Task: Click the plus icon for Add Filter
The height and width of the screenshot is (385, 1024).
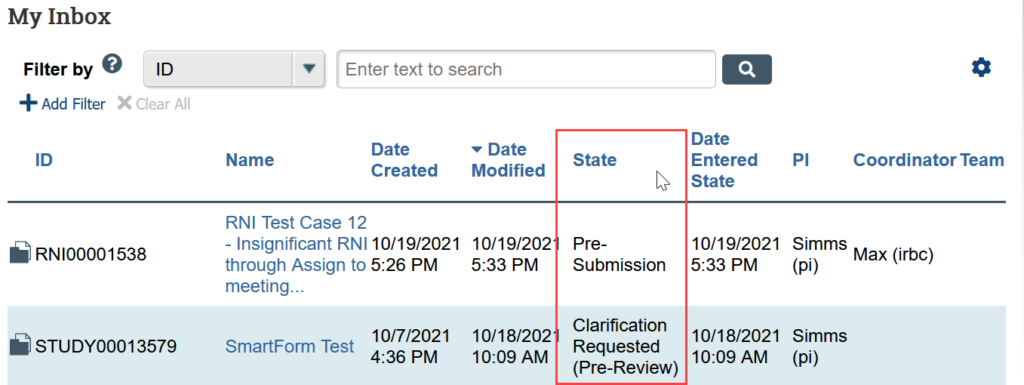Action: coord(28,103)
